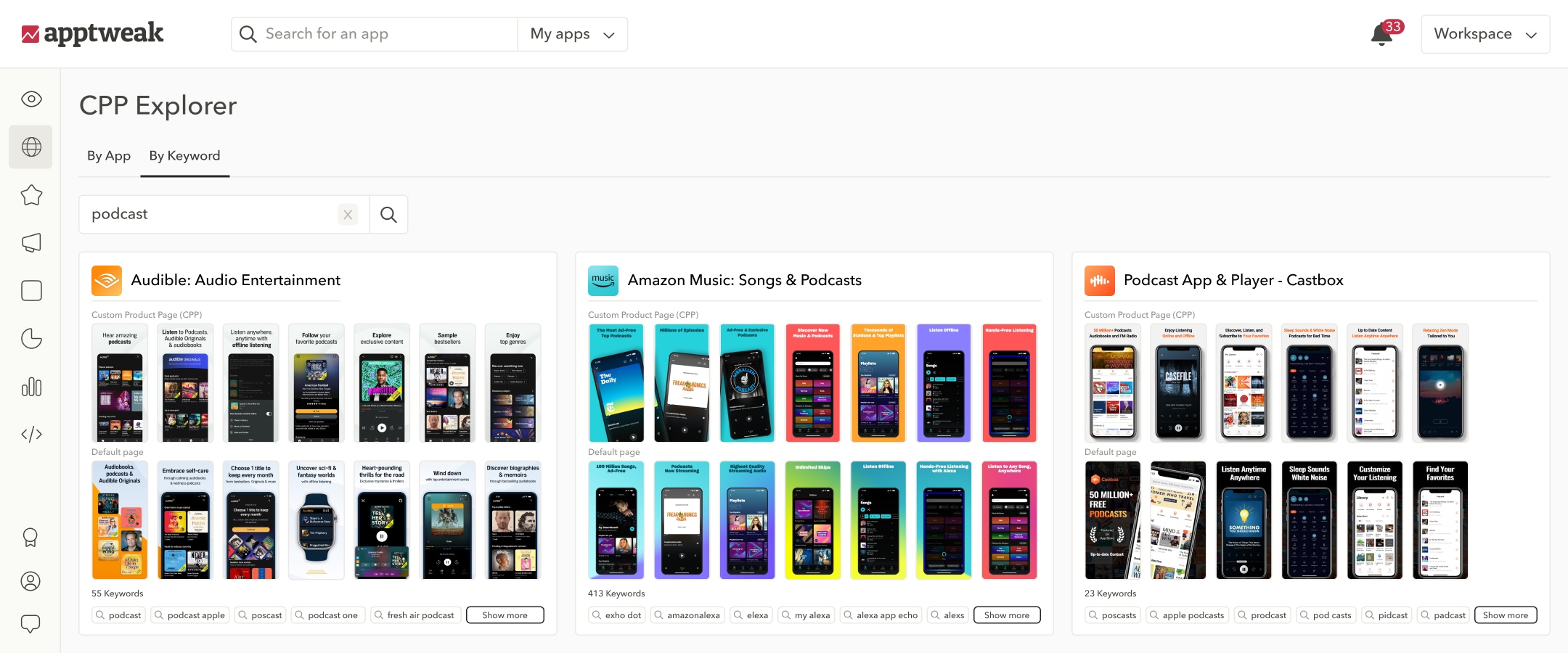Open Amazon Music: Songs & Podcasts title
This screenshot has width=1568, height=653.
pyautogui.click(x=745, y=280)
